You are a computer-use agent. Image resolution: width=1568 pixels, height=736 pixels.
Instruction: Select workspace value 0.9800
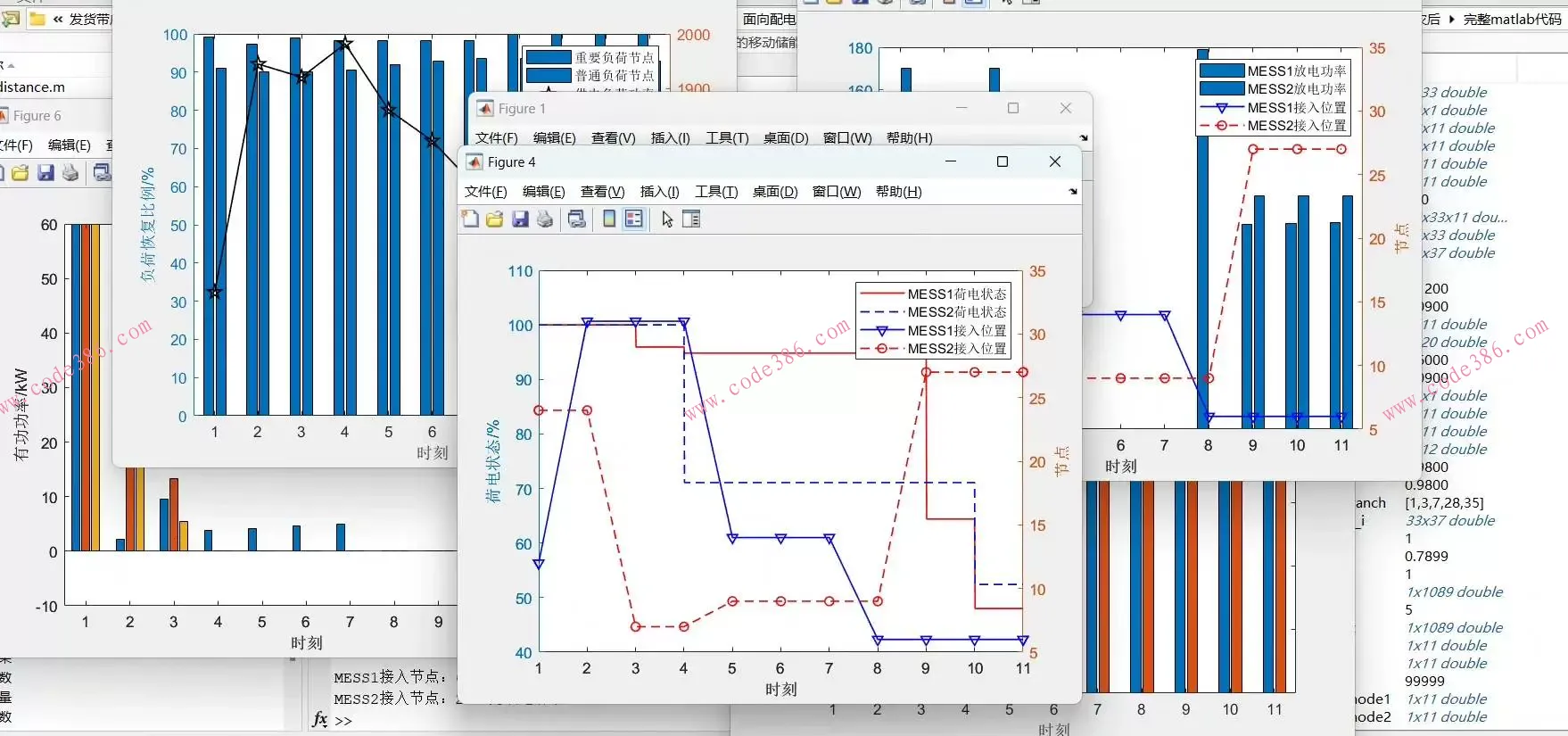point(1426,485)
